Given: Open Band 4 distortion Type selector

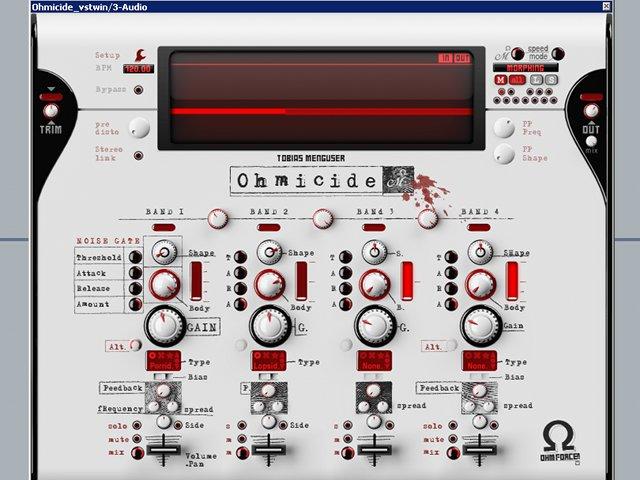Looking at the screenshot, I should tap(479, 361).
